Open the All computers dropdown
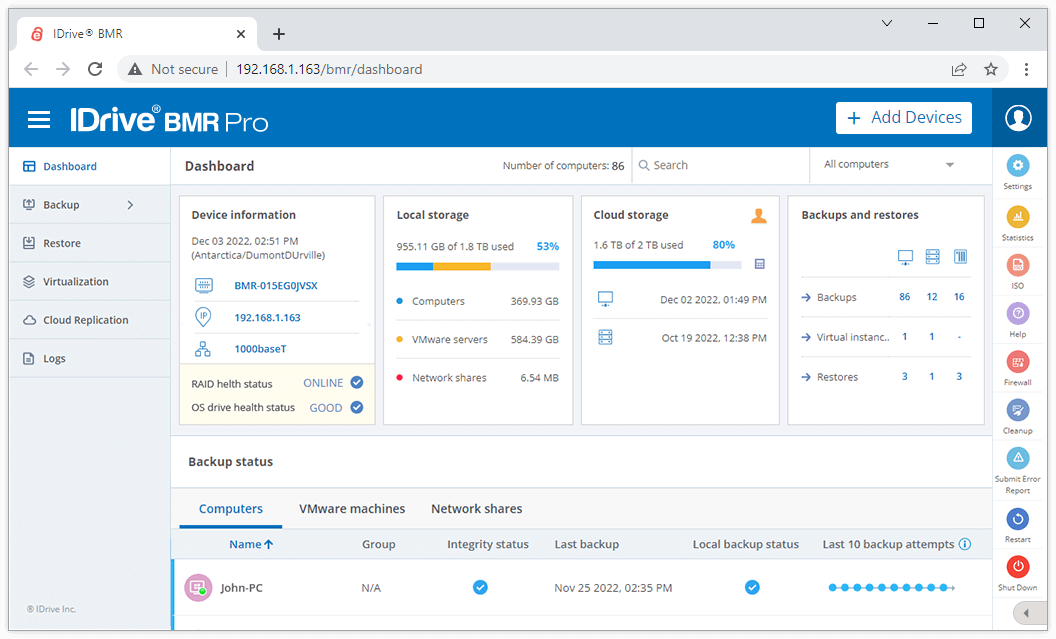1056x639 pixels. pyautogui.click(x=889, y=165)
